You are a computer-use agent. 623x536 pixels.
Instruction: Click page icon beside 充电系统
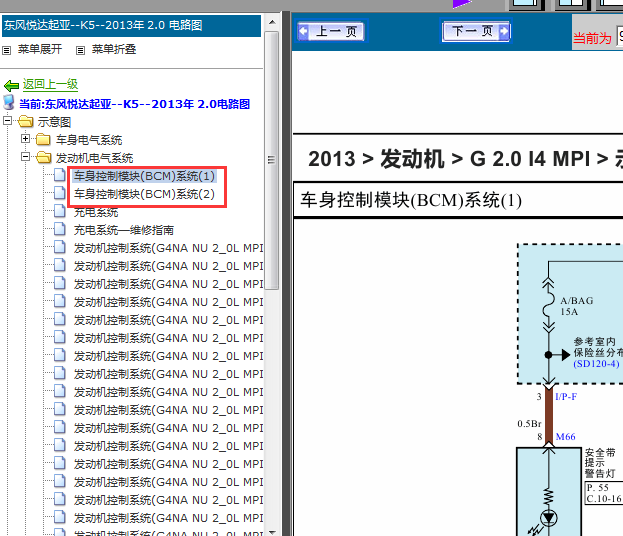[60, 211]
